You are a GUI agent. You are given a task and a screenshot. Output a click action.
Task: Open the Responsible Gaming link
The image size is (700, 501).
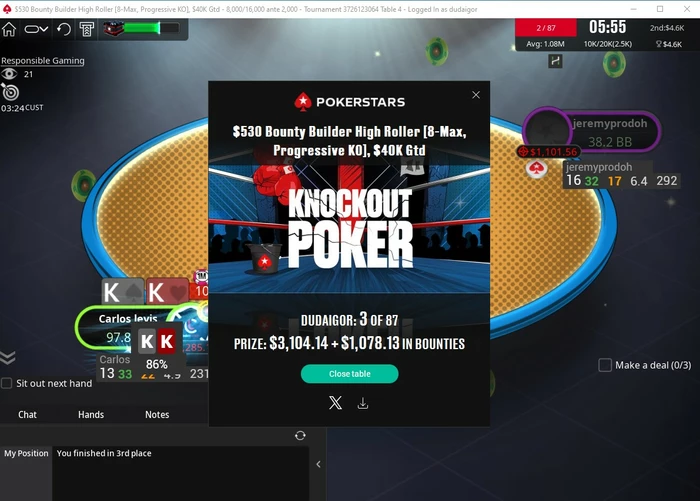(42, 61)
